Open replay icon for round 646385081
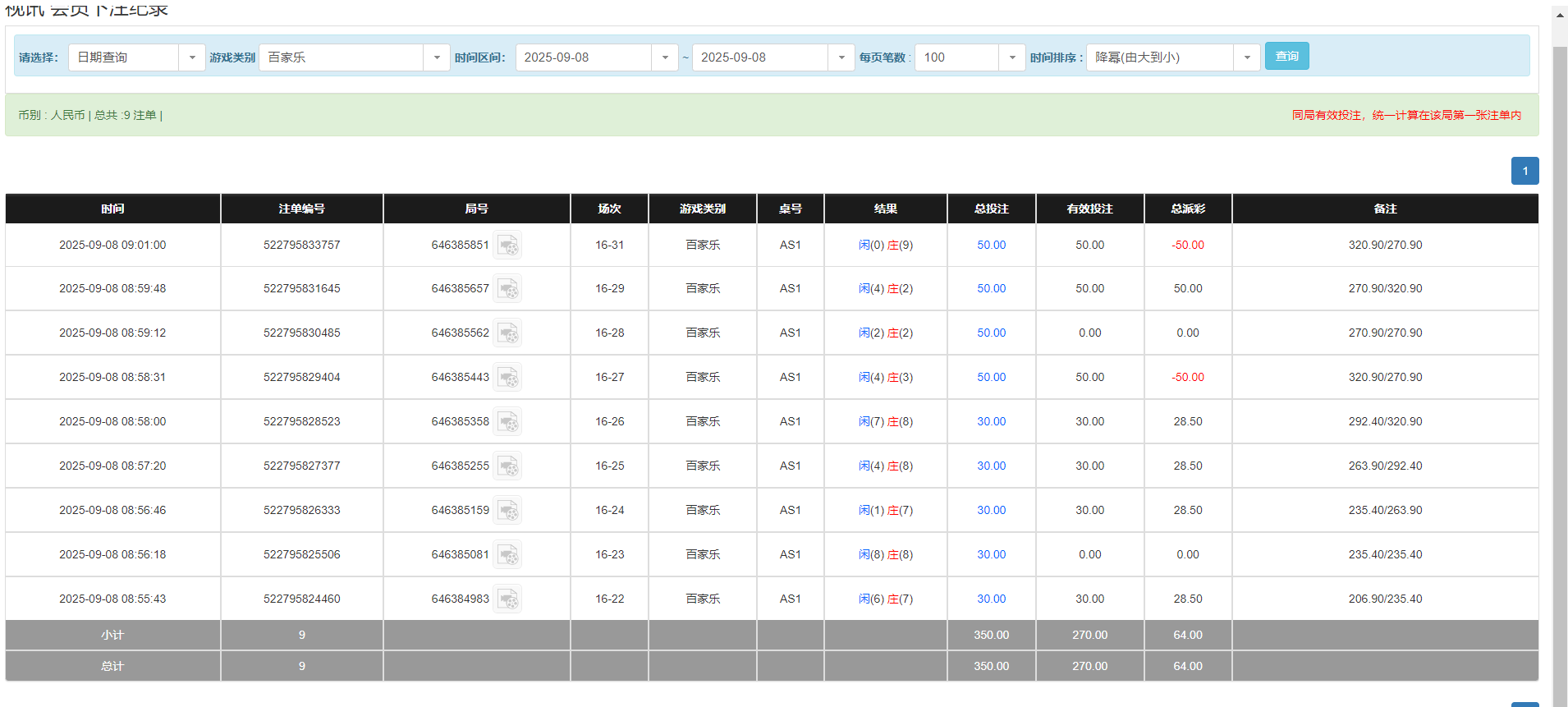 click(507, 555)
